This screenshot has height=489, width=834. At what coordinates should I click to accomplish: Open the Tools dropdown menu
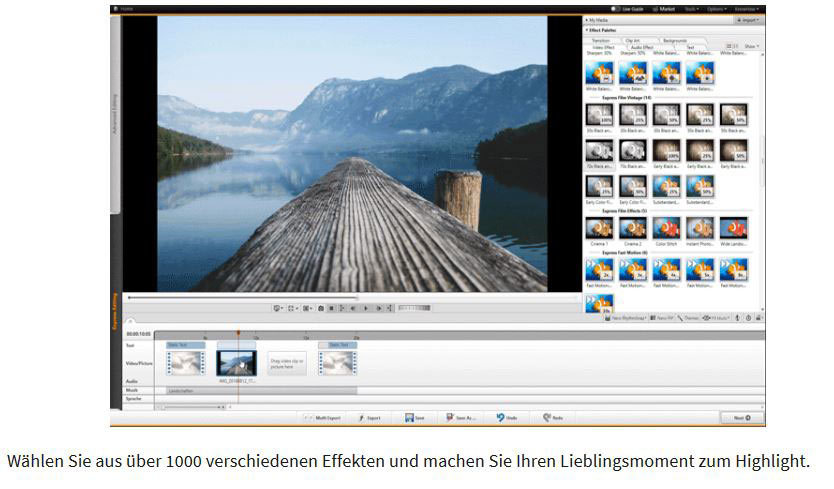click(691, 9)
